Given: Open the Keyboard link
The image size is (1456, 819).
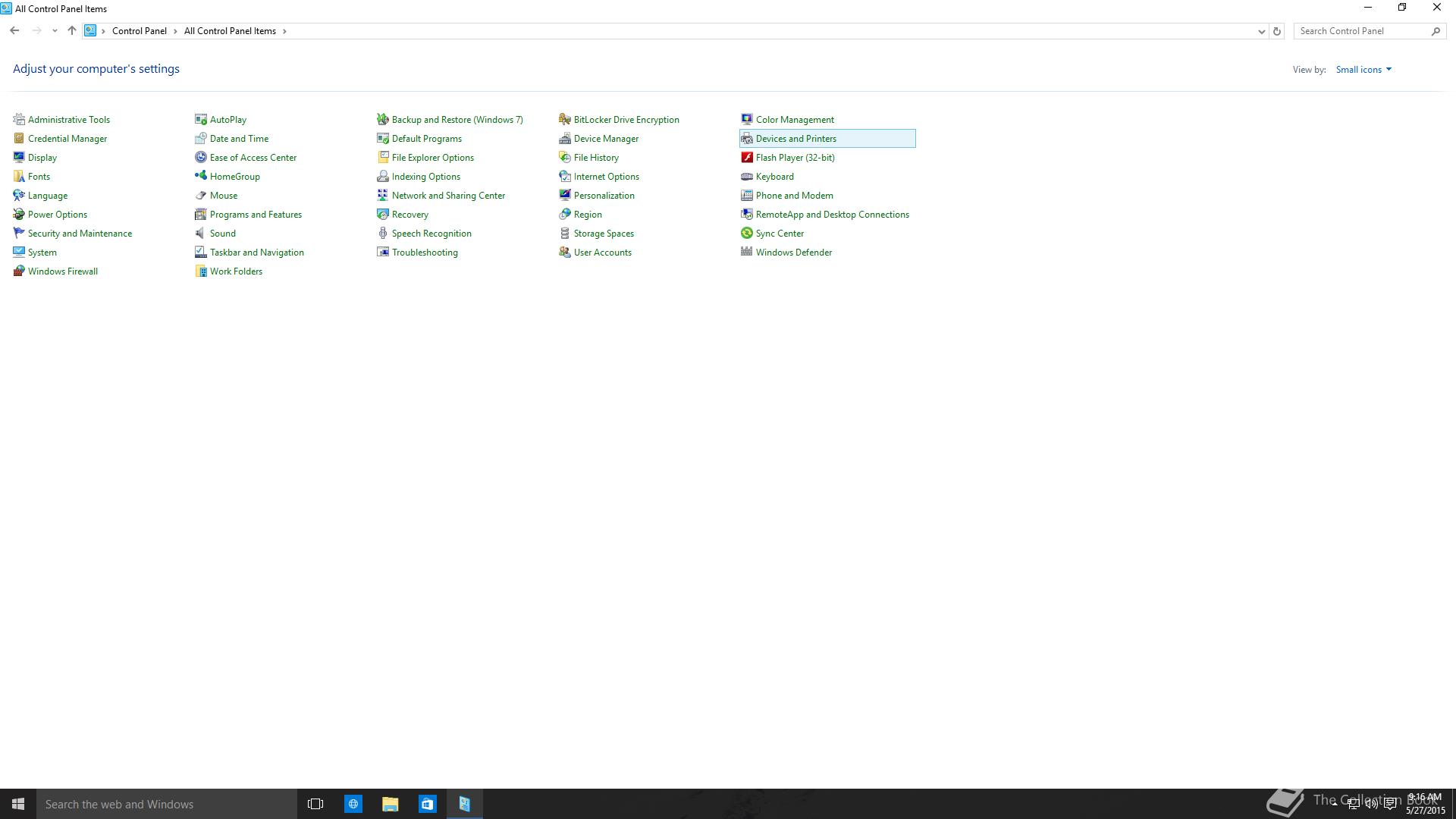Looking at the screenshot, I should [x=775, y=177].
